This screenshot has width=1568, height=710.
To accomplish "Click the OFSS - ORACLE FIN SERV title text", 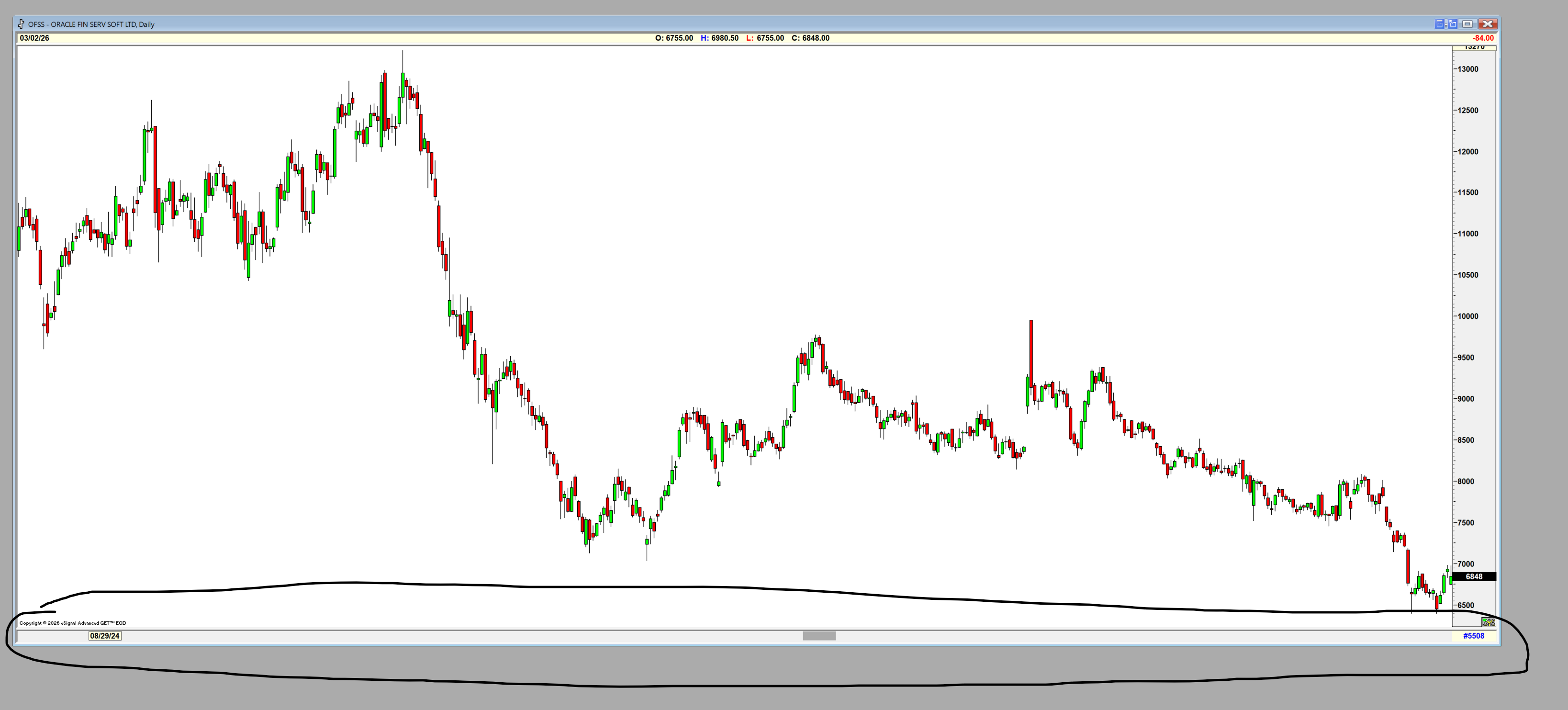I will (90, 24).
